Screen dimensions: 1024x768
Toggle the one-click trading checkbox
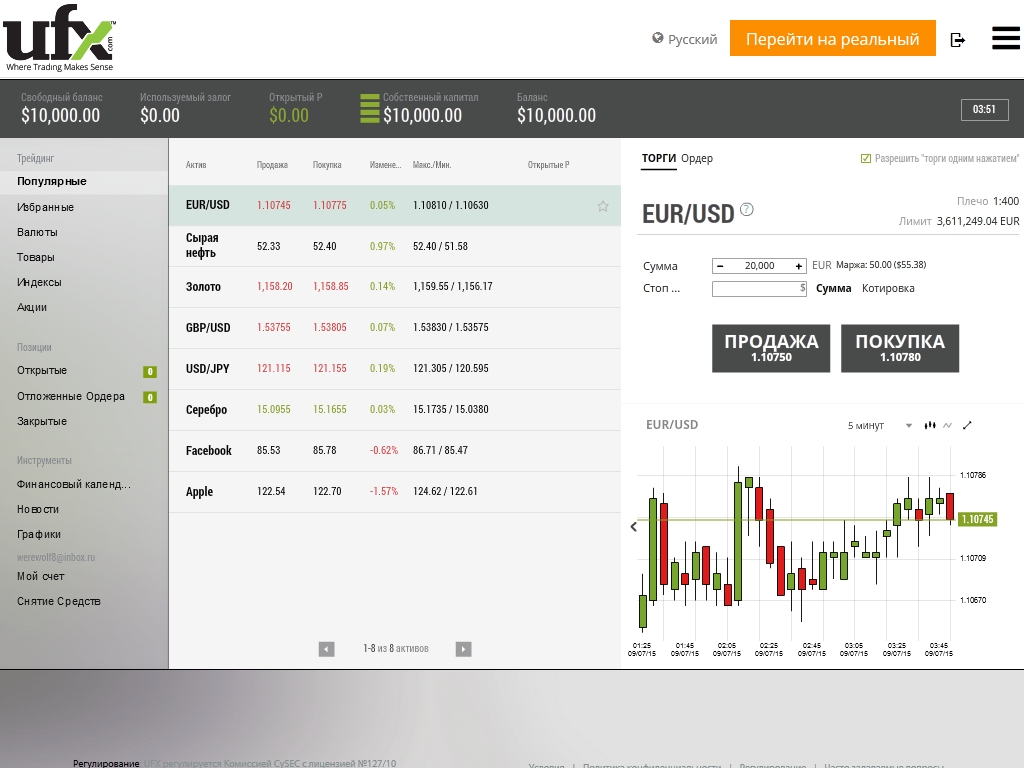[x=866, y=158]
